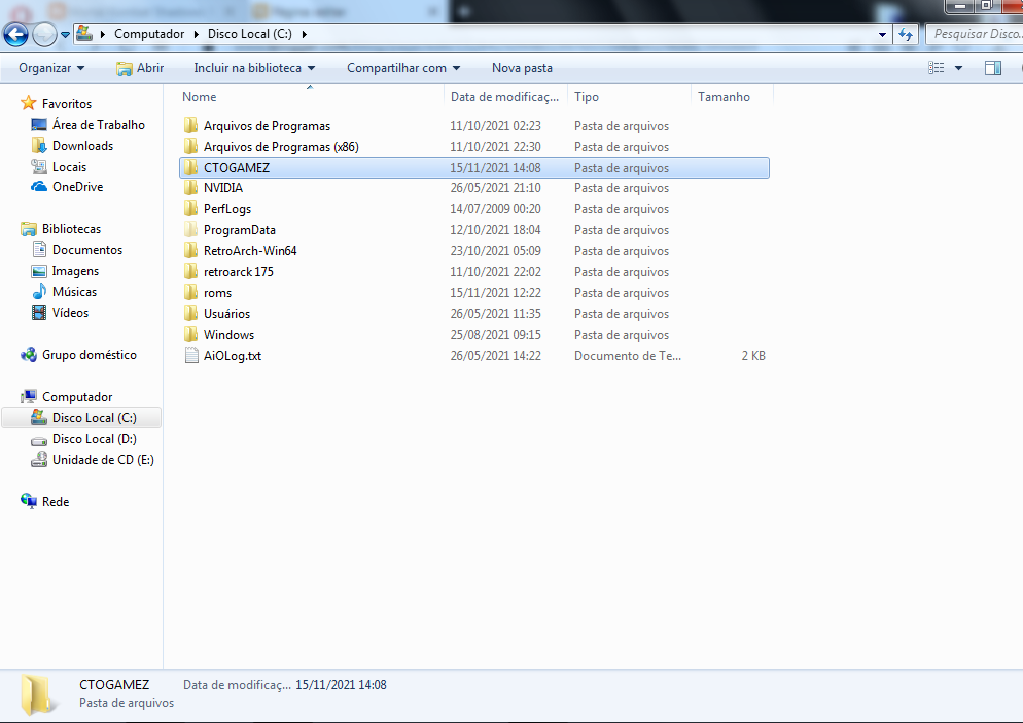Create a folder with Nova pasta
The image size is (1023, 723).
(522, 68)
